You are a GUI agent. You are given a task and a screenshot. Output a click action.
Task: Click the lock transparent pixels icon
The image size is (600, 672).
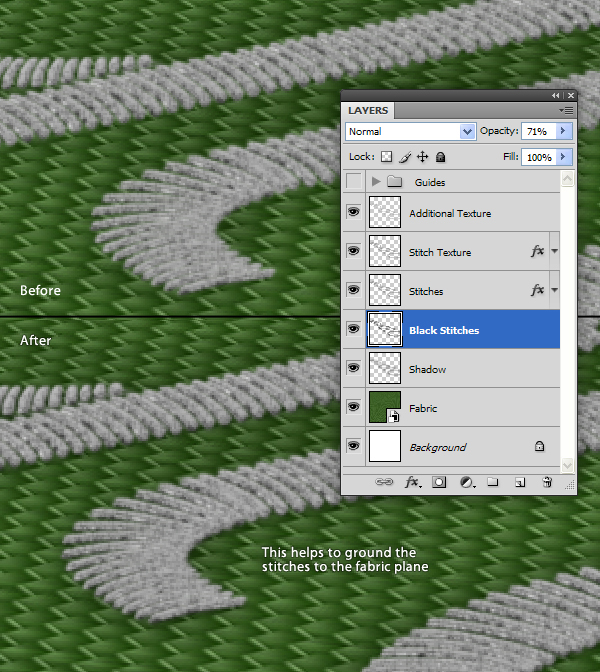pyautogui.click(x=387, y=157)
